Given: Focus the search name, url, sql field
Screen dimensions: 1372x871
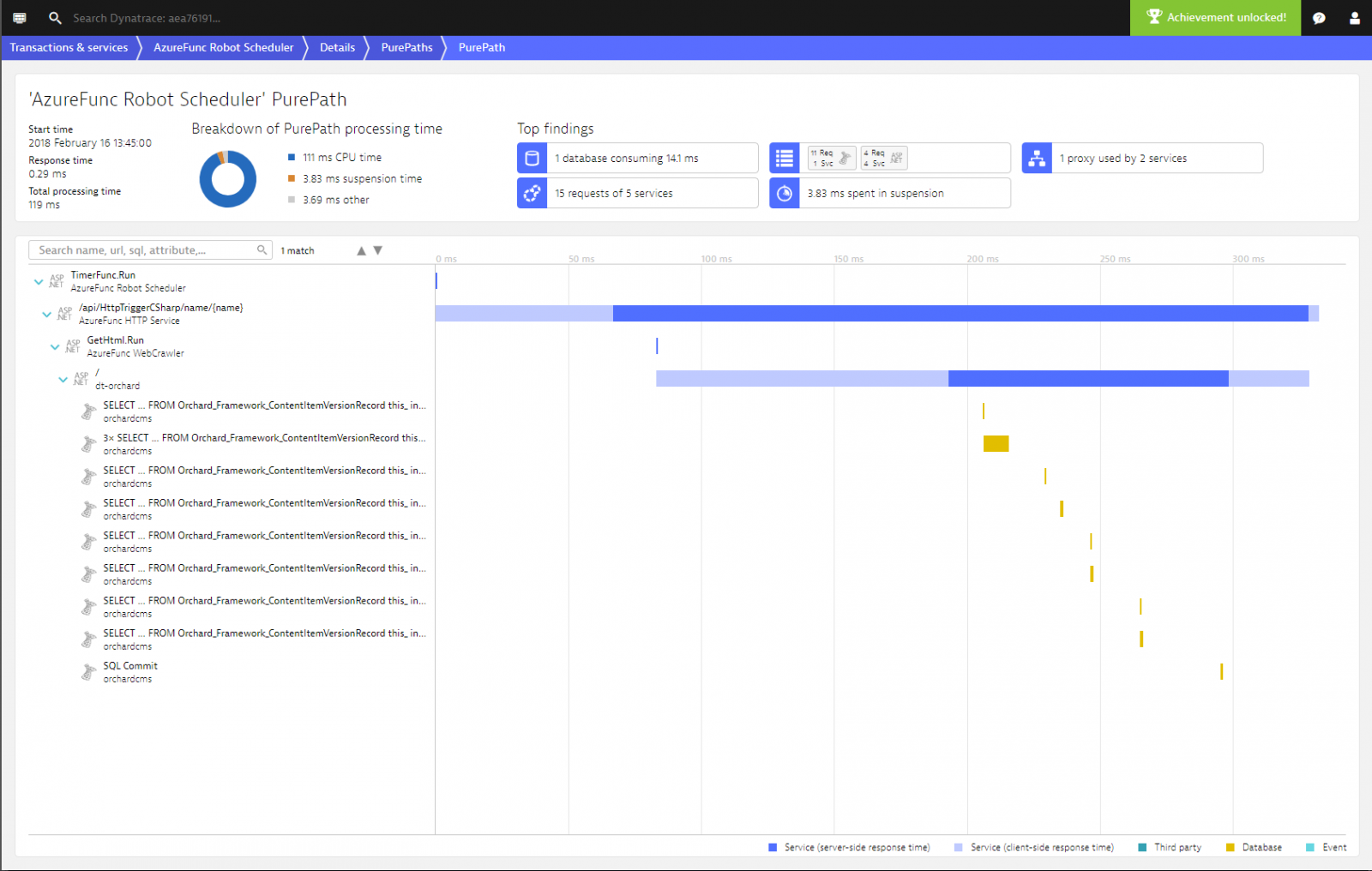Looking at the screenshot, I should (x=144, y=250).
